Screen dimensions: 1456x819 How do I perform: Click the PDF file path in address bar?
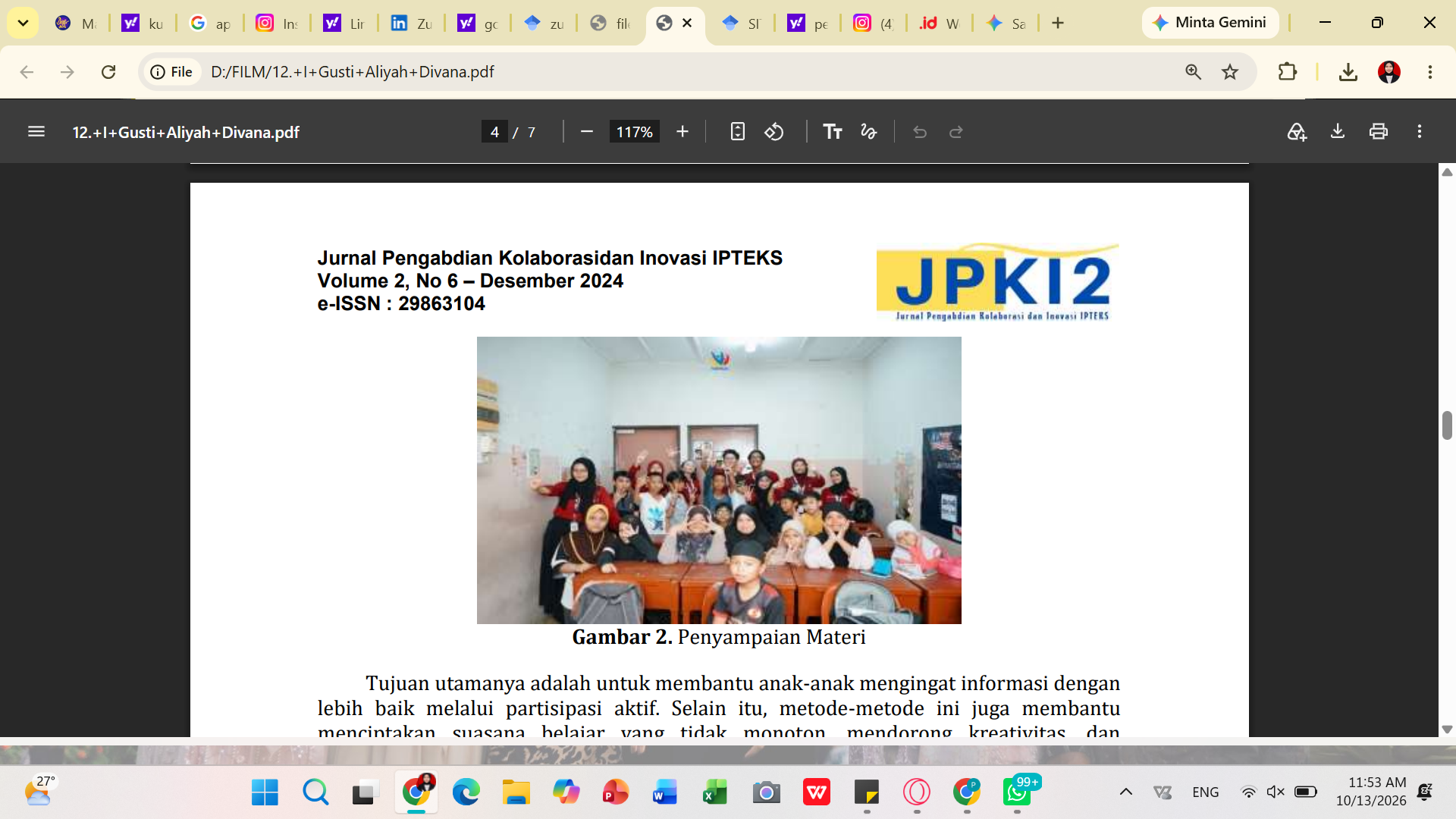click(353, 72)
